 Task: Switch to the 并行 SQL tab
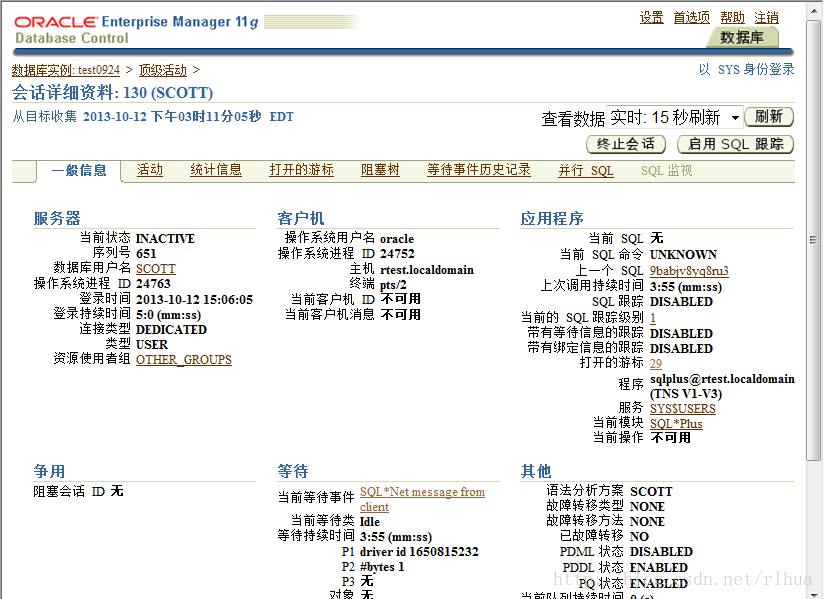pos(585,170)
